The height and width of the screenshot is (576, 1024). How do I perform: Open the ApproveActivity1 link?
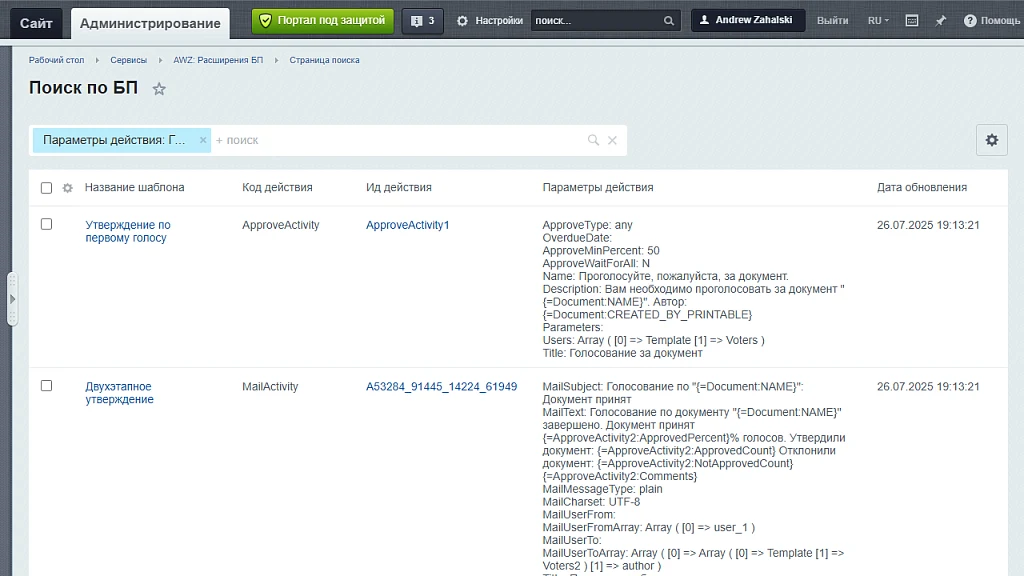(408, 225)
